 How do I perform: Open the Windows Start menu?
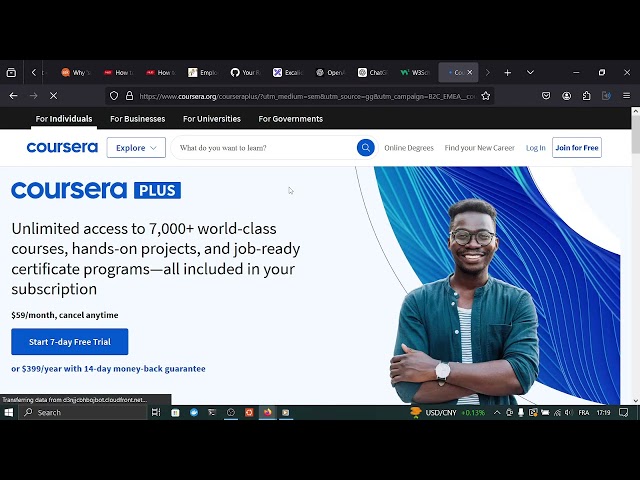pyautogui.click(x=9, y=413)
